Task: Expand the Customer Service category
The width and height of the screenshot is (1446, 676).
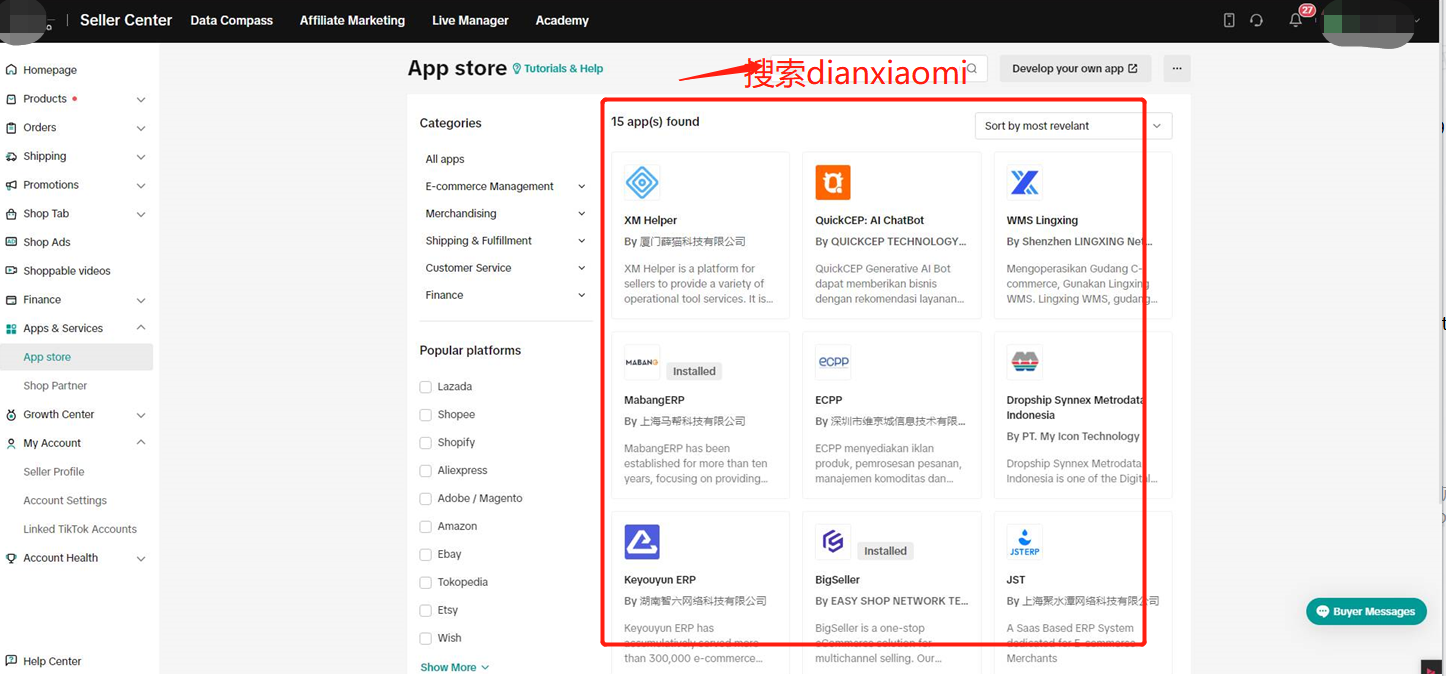Action: click(x=581, y=268)
